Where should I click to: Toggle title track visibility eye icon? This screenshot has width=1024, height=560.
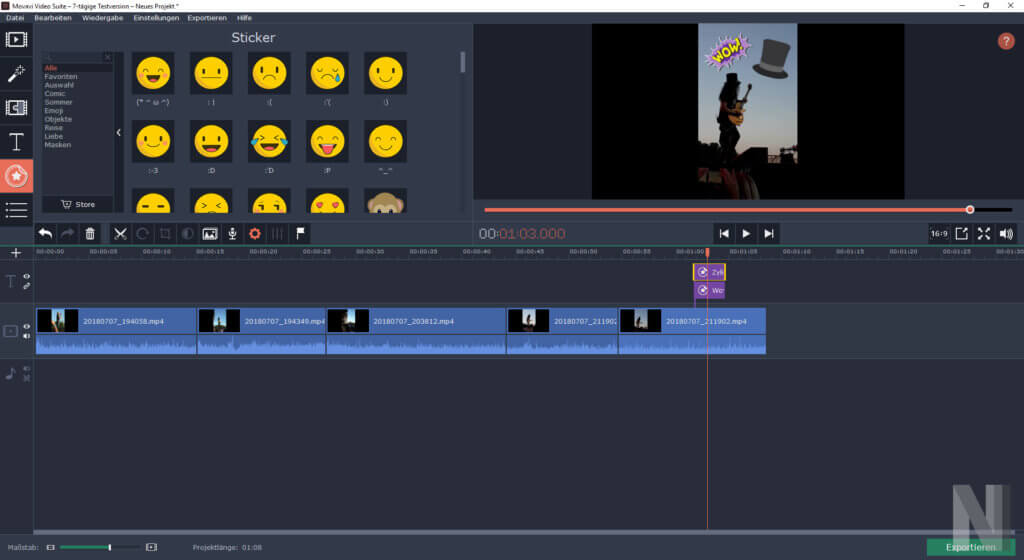point(27,277)
